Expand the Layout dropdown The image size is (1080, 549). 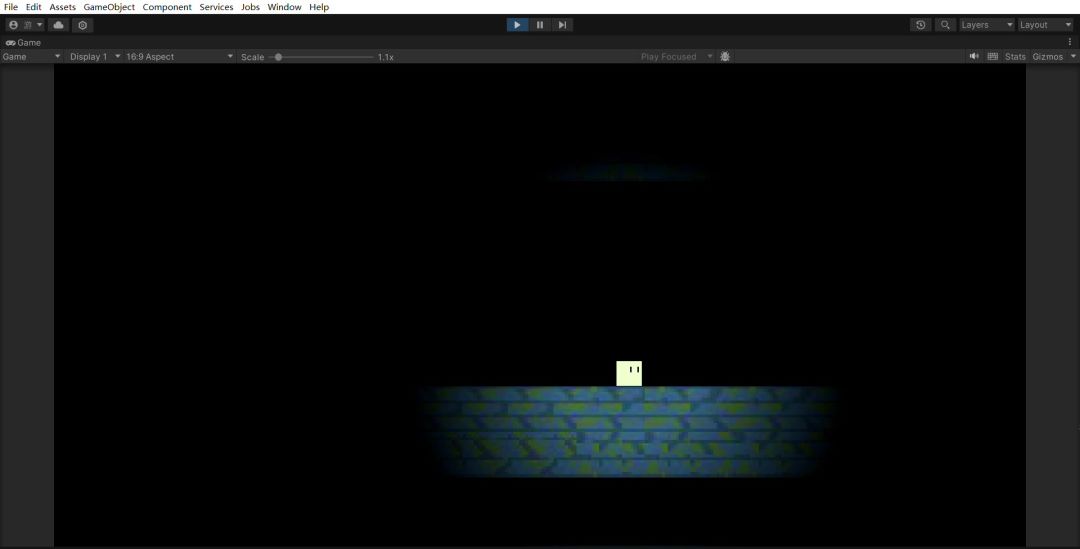(x=1046, y=25)
